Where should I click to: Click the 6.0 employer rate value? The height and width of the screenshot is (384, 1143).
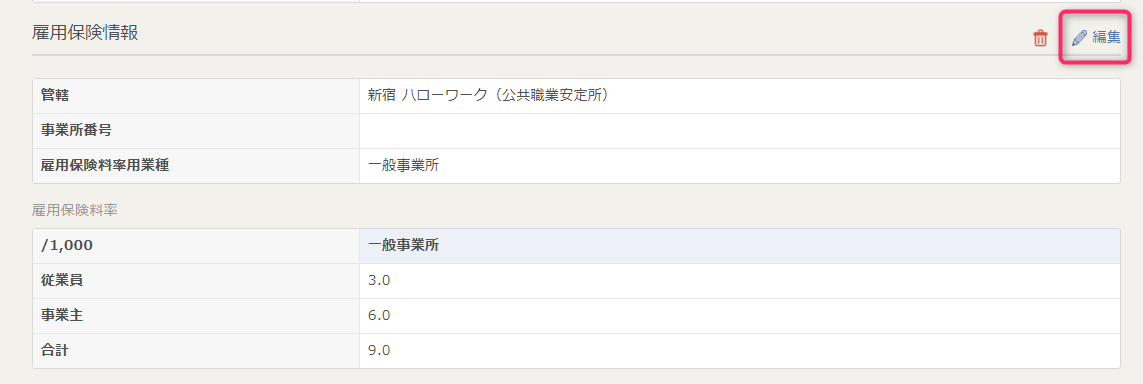[x=379, y=316]
